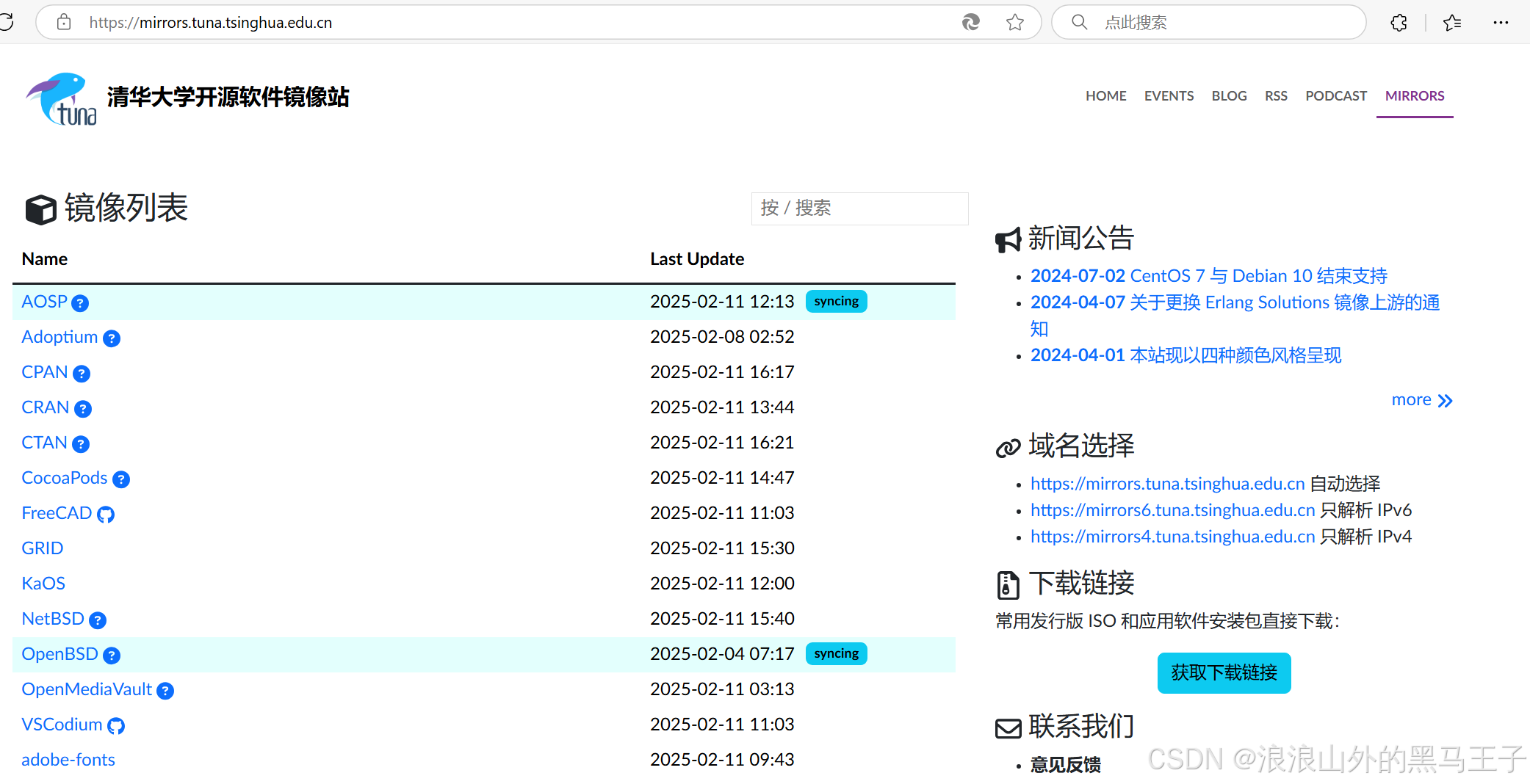Click the browser address bar URL
This screenshot has width=1530, height=784.
[x=211, y=23]
